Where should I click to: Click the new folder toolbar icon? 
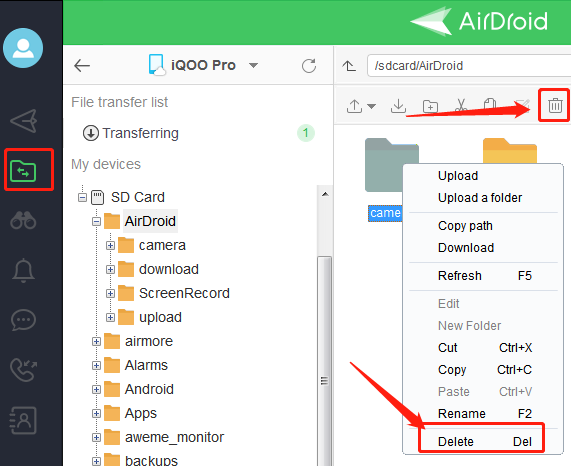[430, 106]
